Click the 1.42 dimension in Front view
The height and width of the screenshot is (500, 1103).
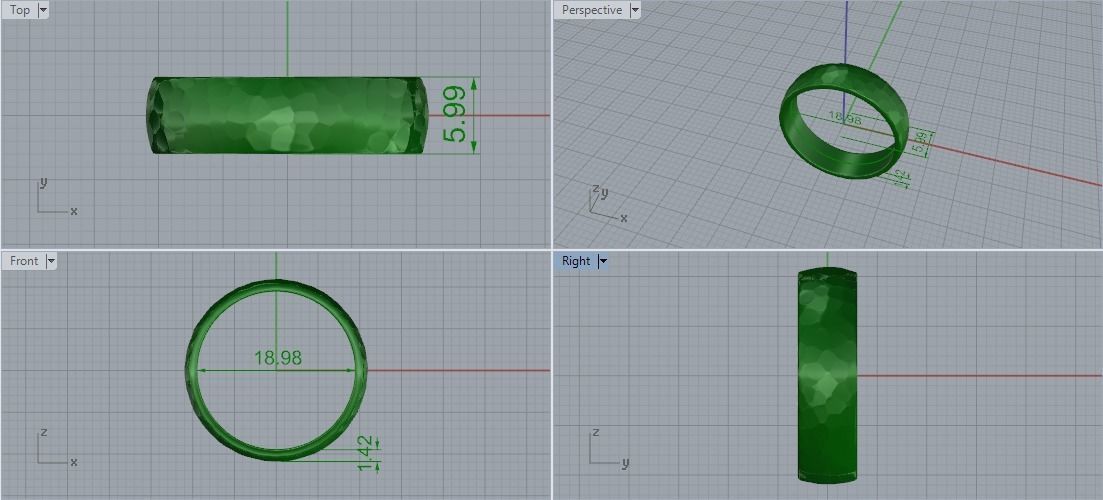364,453
